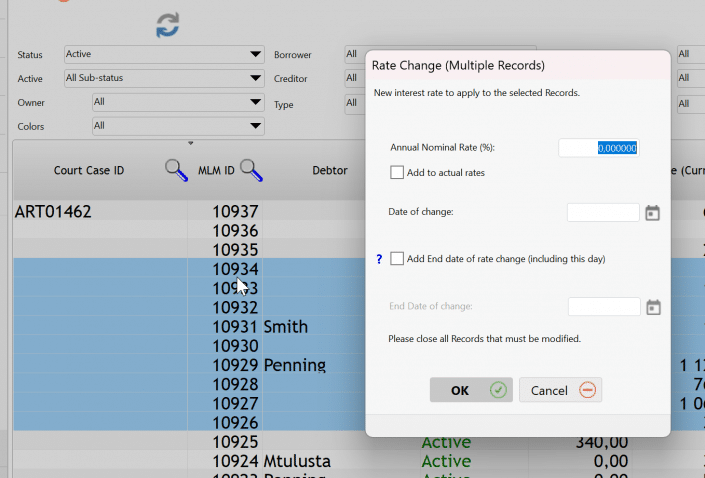This screenshot has height=478, width=705.
Task: Click the blue refresh arrows icon
Action: 167,26
